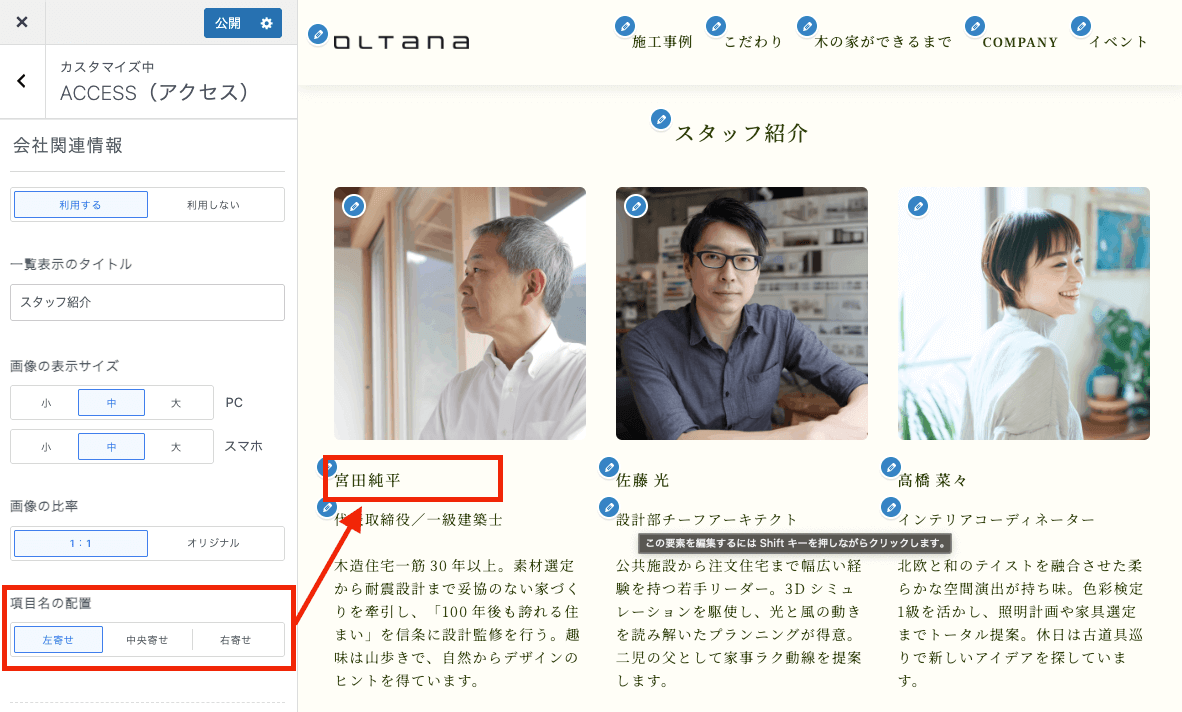This screenshot has height=712, width=1182.
Task: Click the edit pencil beside name 宮田純平
Action: [326, 467]
